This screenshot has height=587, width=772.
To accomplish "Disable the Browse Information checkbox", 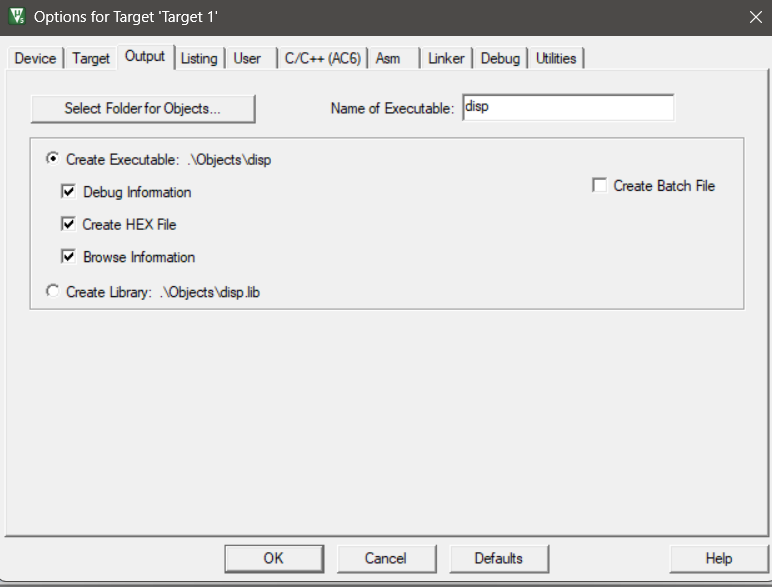I will [x=69, y=258].
